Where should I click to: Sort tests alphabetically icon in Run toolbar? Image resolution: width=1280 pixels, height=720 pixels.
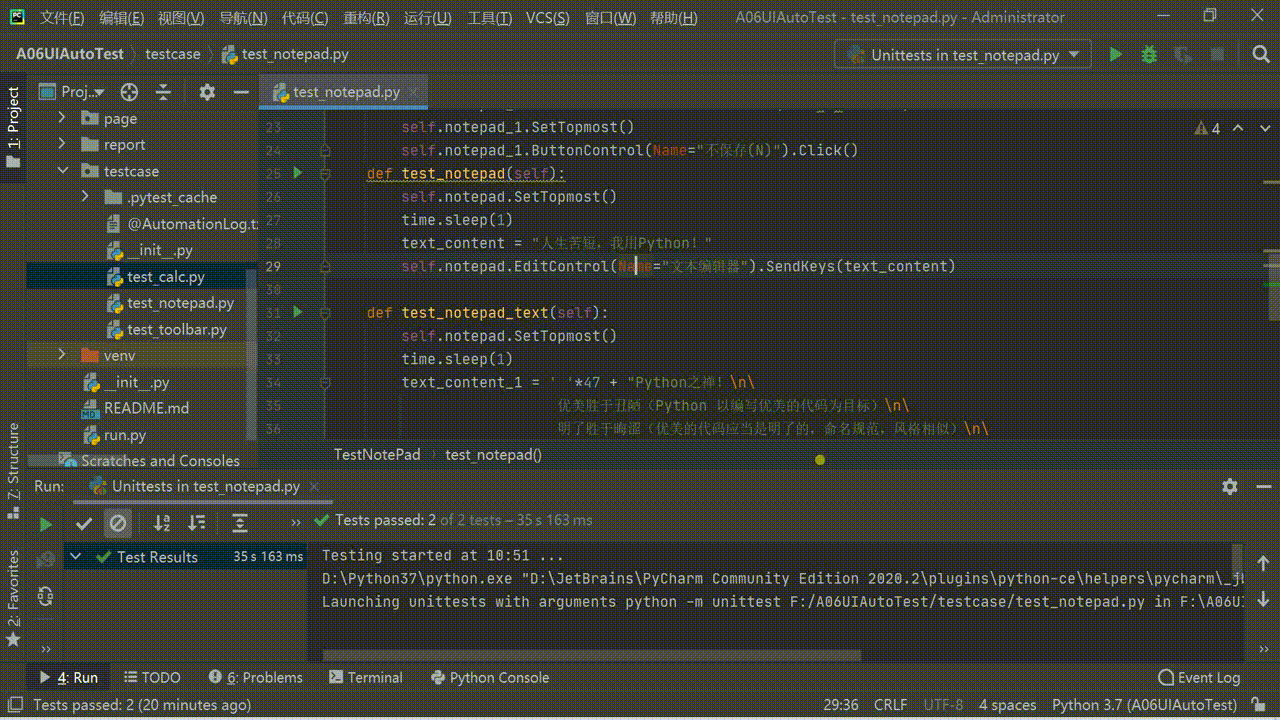point(162,523)
